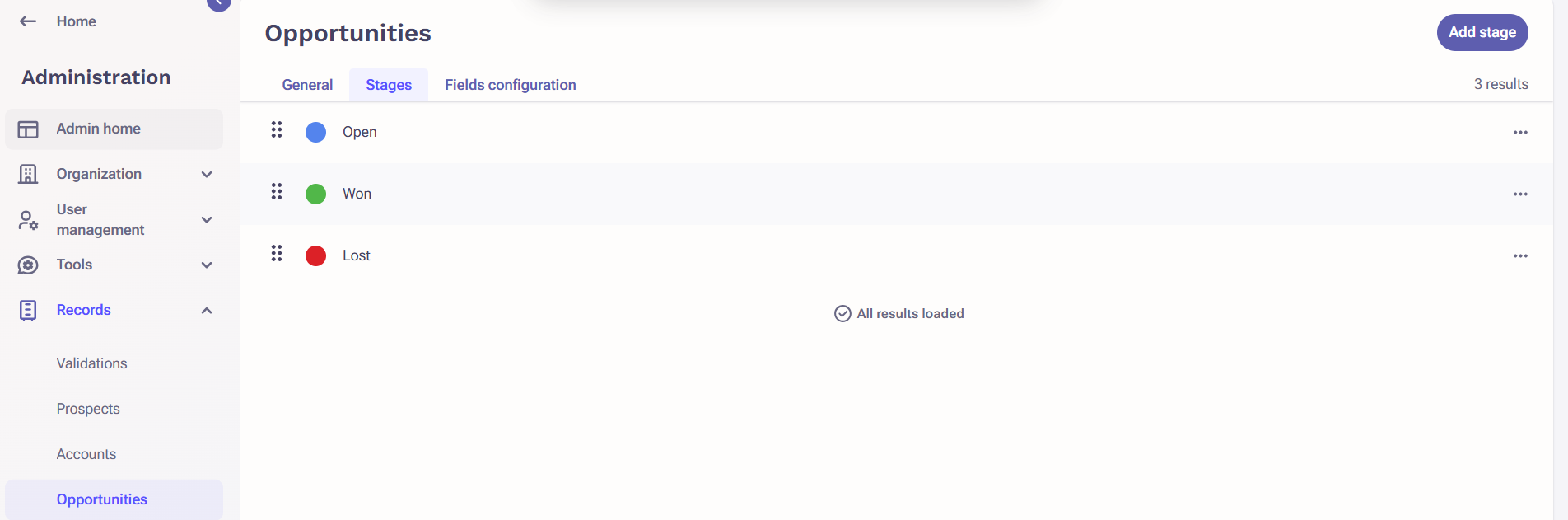
Task: Click the green color dot for Won
Action: 315,194
